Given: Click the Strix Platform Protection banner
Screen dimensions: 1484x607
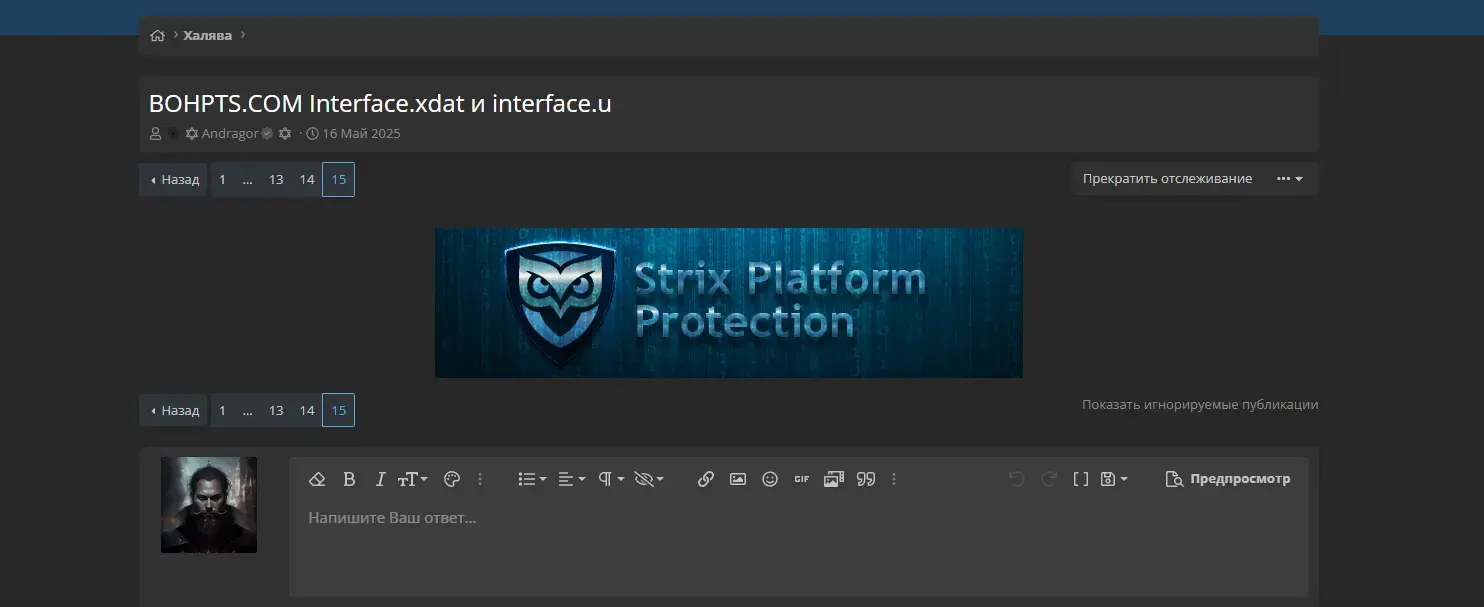Looking at the screenshot, I should [729, 303].
